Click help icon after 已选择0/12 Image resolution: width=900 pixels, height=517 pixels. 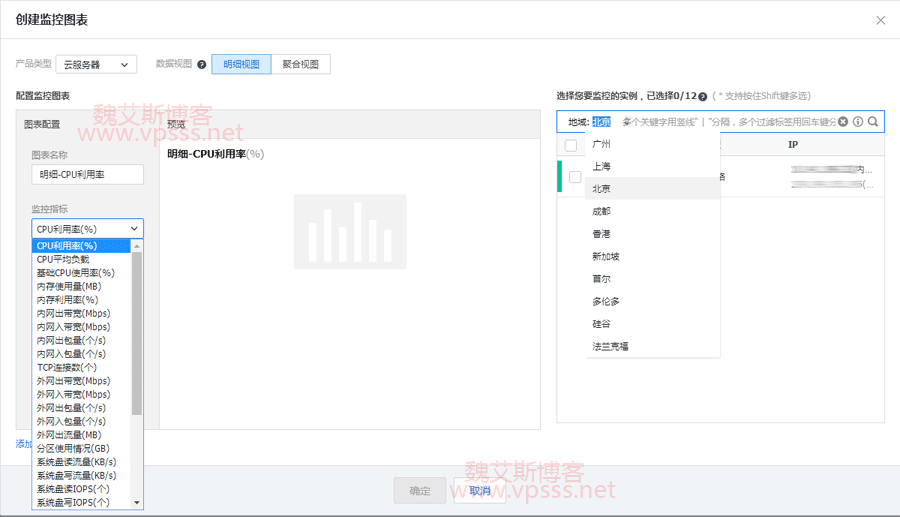703,97
